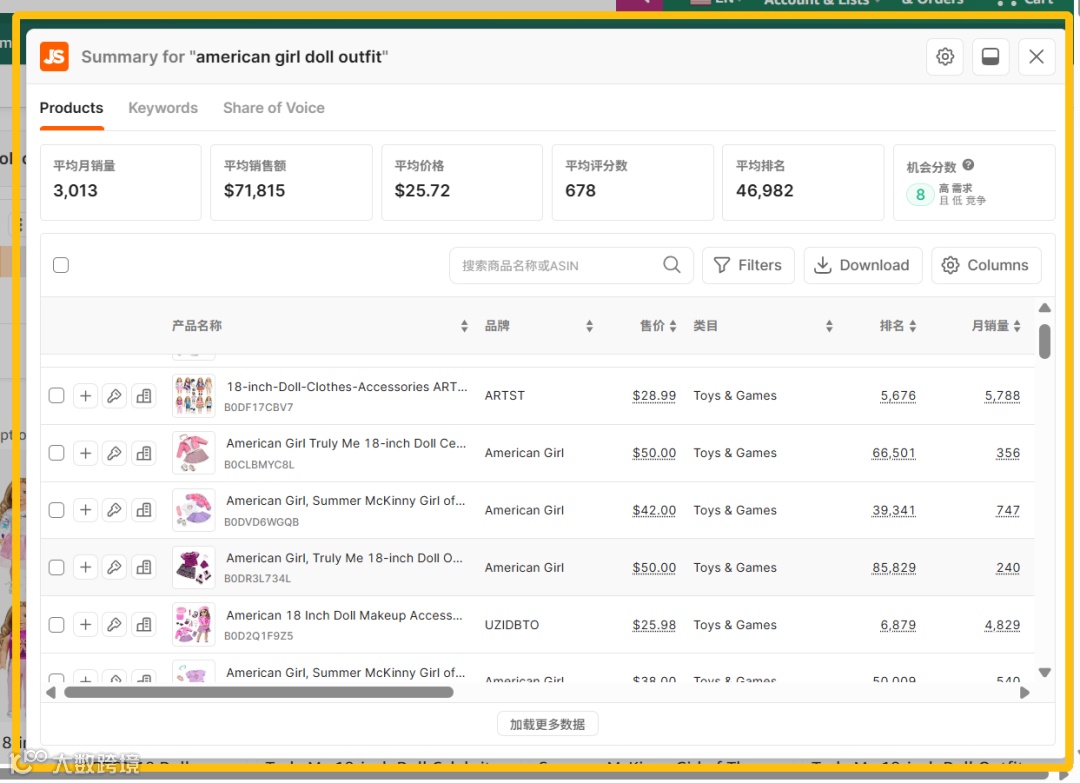Click scroll-left arrow of horizontal scrollbar
Screen dimensions: 1080x783
(x=51, y=692)
